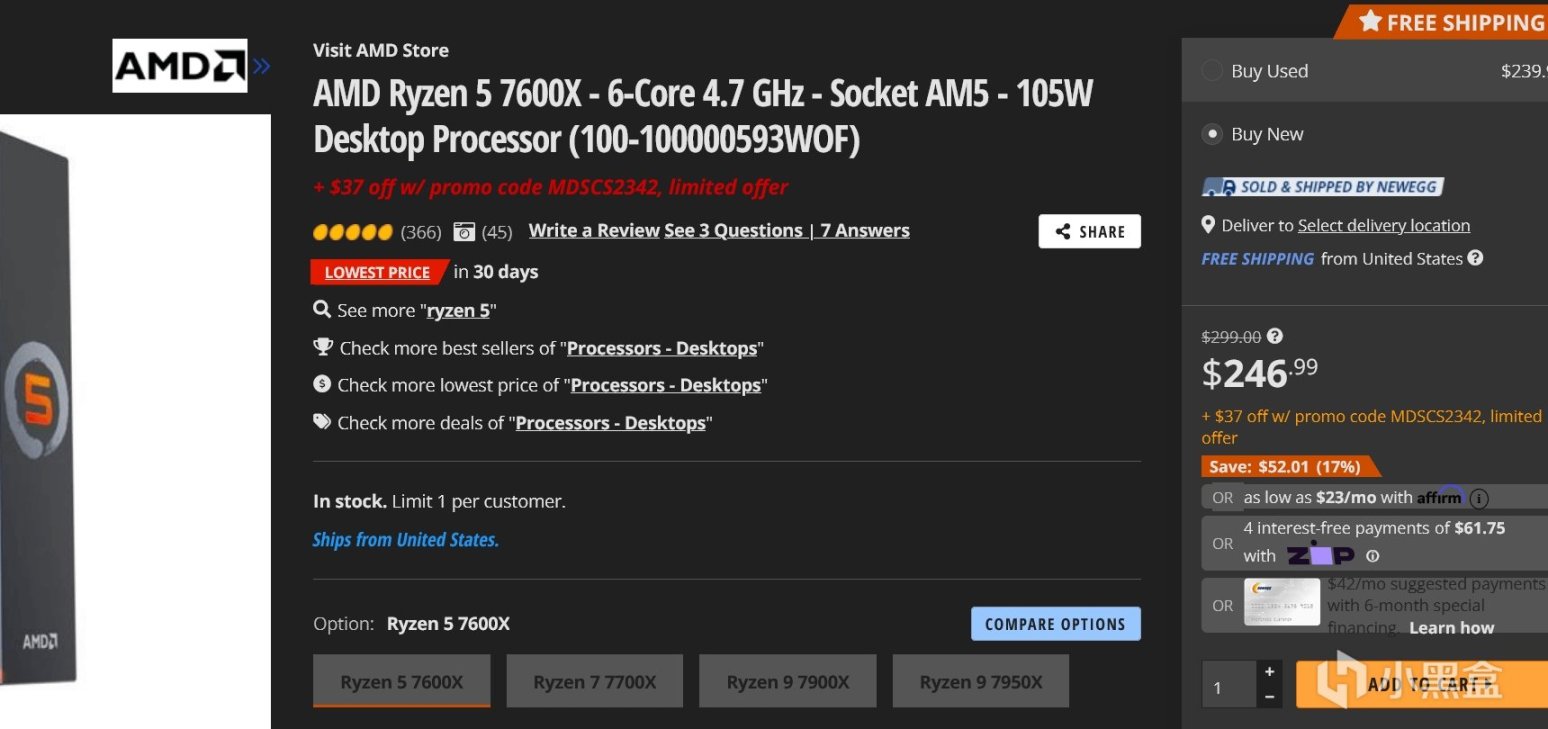Screen dimensions: 1548x729
Task: Click Select delivery location link
Action: [1383, 226]
